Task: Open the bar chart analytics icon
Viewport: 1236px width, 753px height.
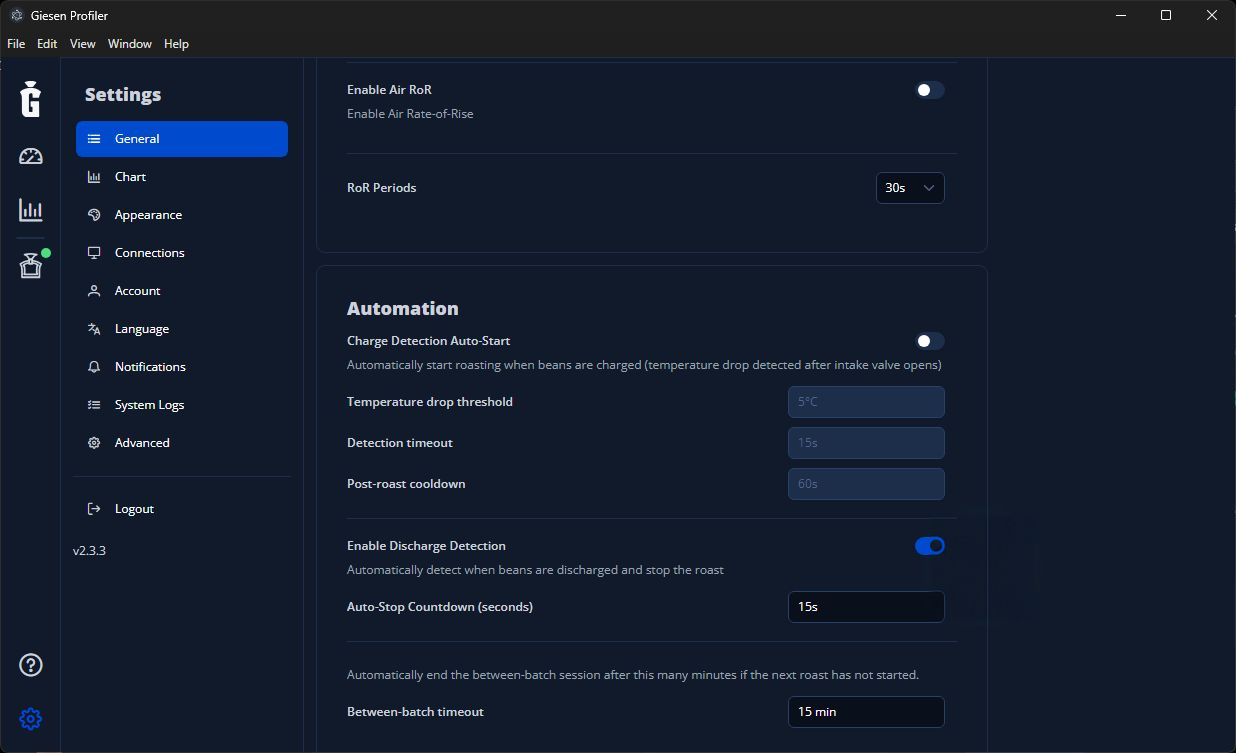Action: [x=31, y=210]
